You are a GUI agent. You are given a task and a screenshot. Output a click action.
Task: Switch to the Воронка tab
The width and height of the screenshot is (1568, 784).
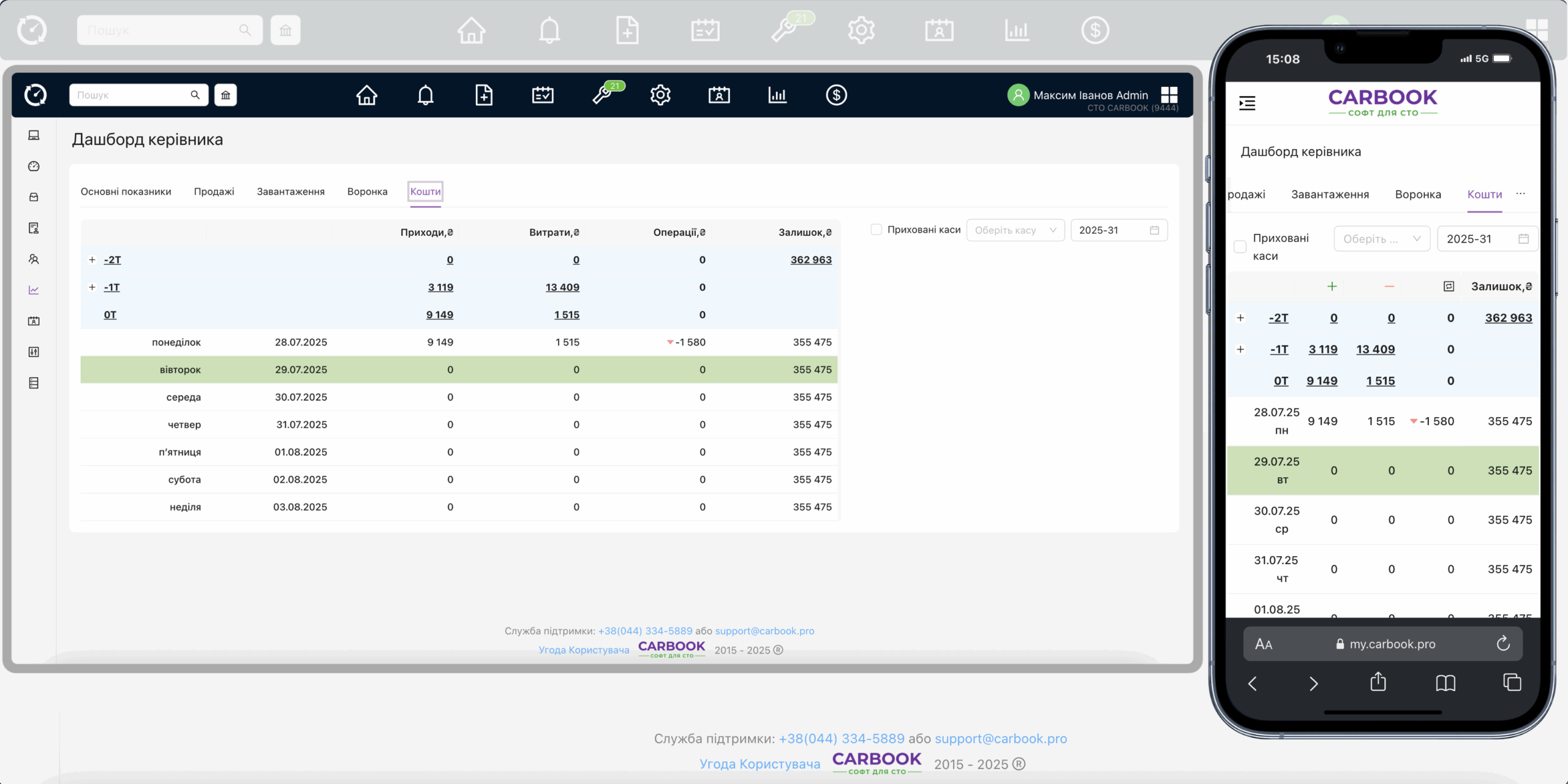tap(367, 192)
